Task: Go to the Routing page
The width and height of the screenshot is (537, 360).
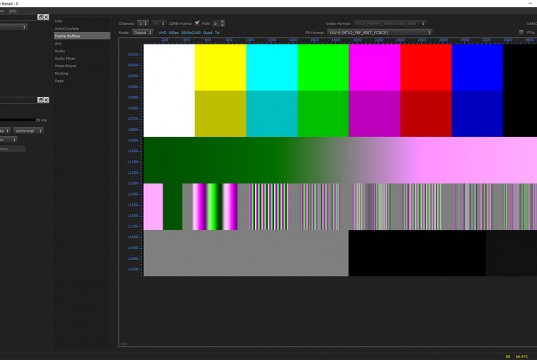Action: coord(62,73)
